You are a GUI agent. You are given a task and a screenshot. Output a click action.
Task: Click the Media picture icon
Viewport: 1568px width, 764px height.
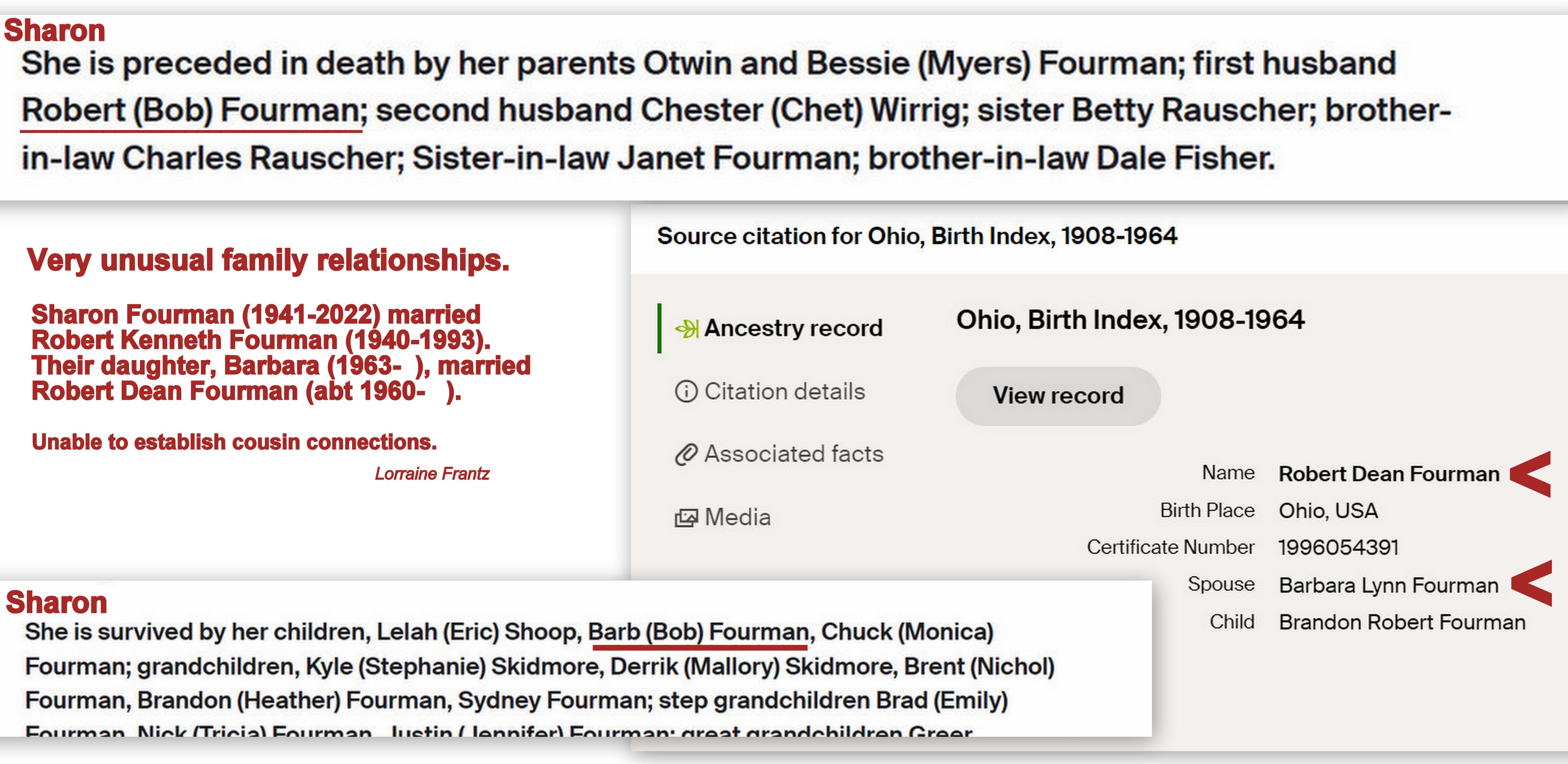[686, 518]
